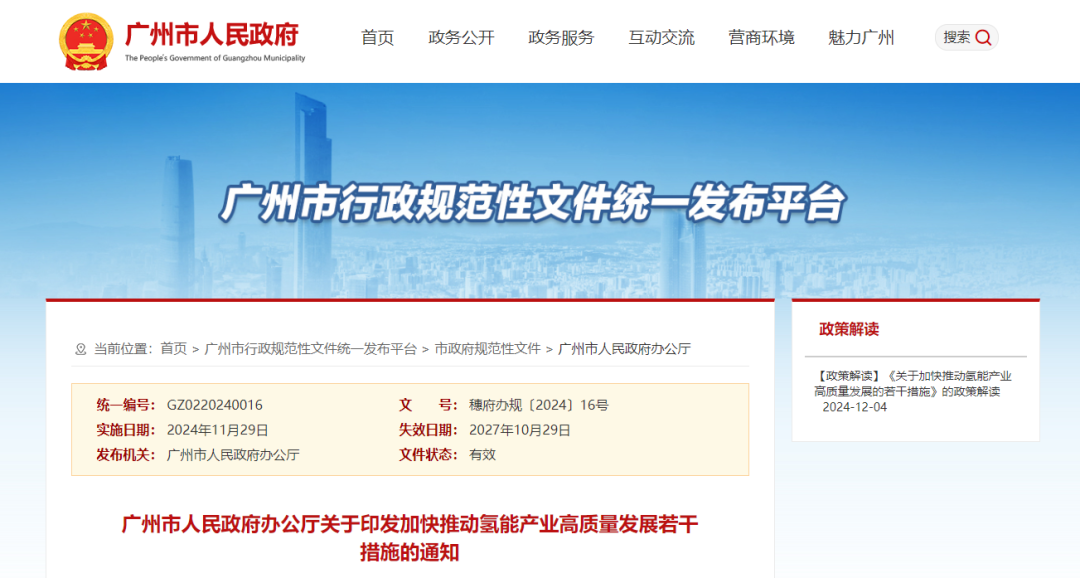Select document number 穗府办规〔2024〕16号
Image resolution: width=1080 pixels, height=578 pixels.
click(x=539, y=405)
